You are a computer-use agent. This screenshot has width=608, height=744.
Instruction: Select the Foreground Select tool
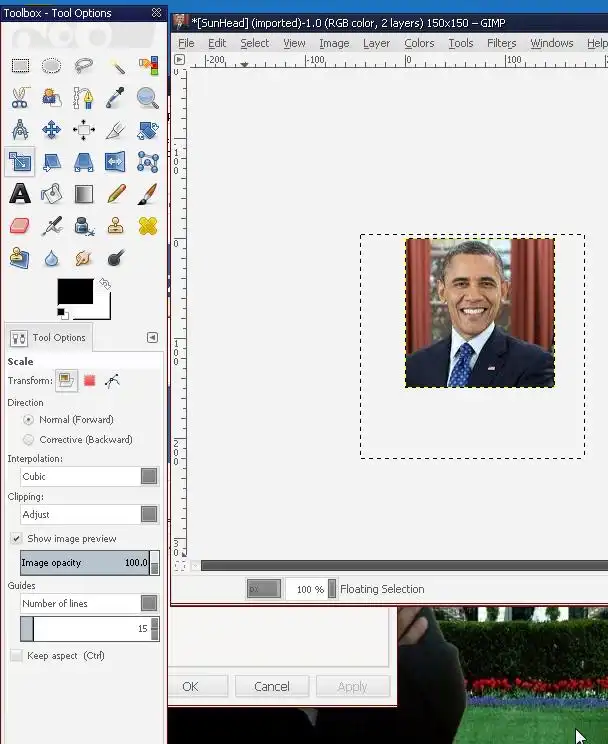(52, 98)
